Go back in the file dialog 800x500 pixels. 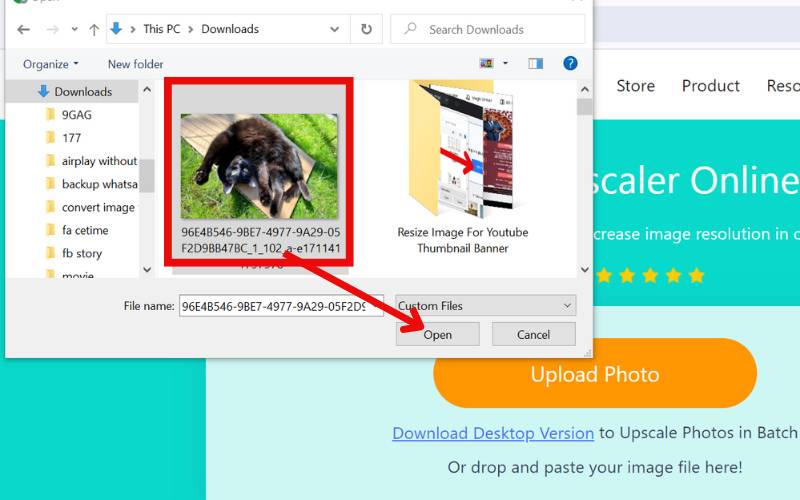tap(23, 30)
